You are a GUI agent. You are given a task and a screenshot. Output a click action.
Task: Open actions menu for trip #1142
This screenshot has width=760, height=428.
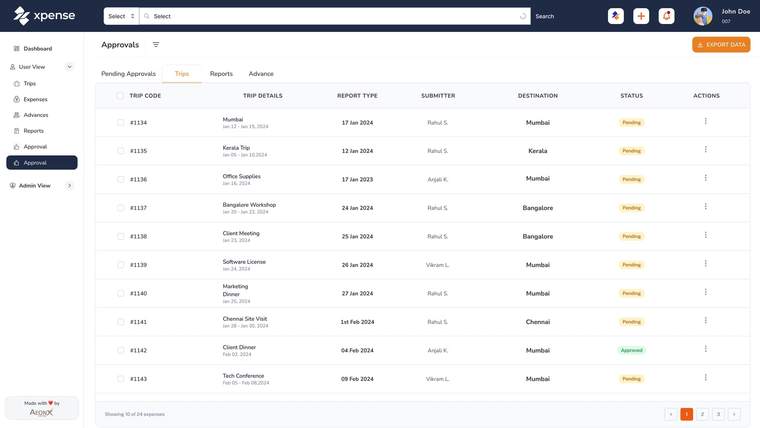coord(705,349)
